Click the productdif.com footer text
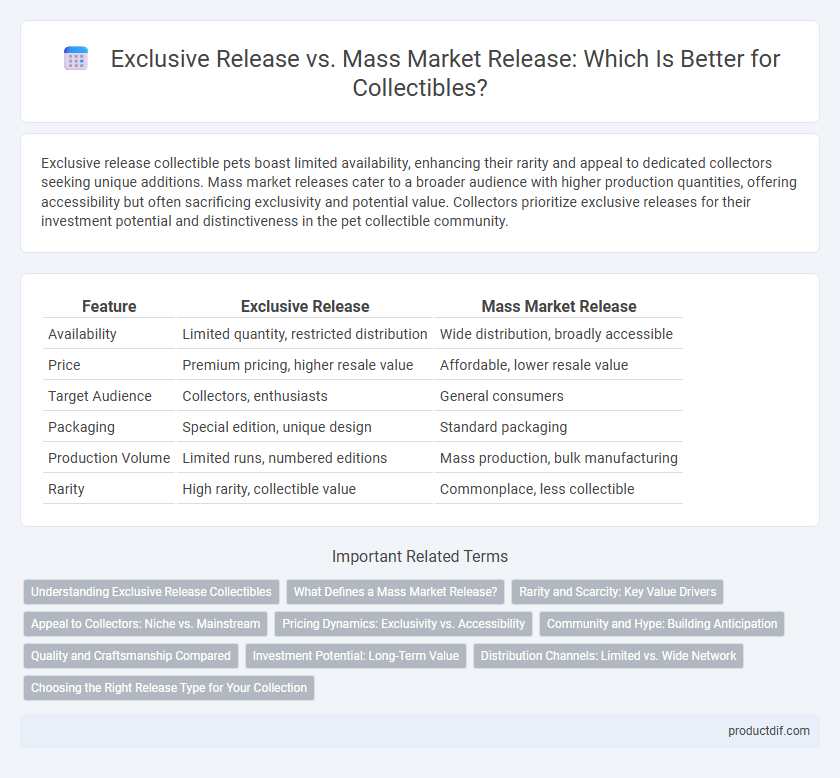Image resolution: width=840 pixels, height=778 pixels. click(x=768, y=731)
